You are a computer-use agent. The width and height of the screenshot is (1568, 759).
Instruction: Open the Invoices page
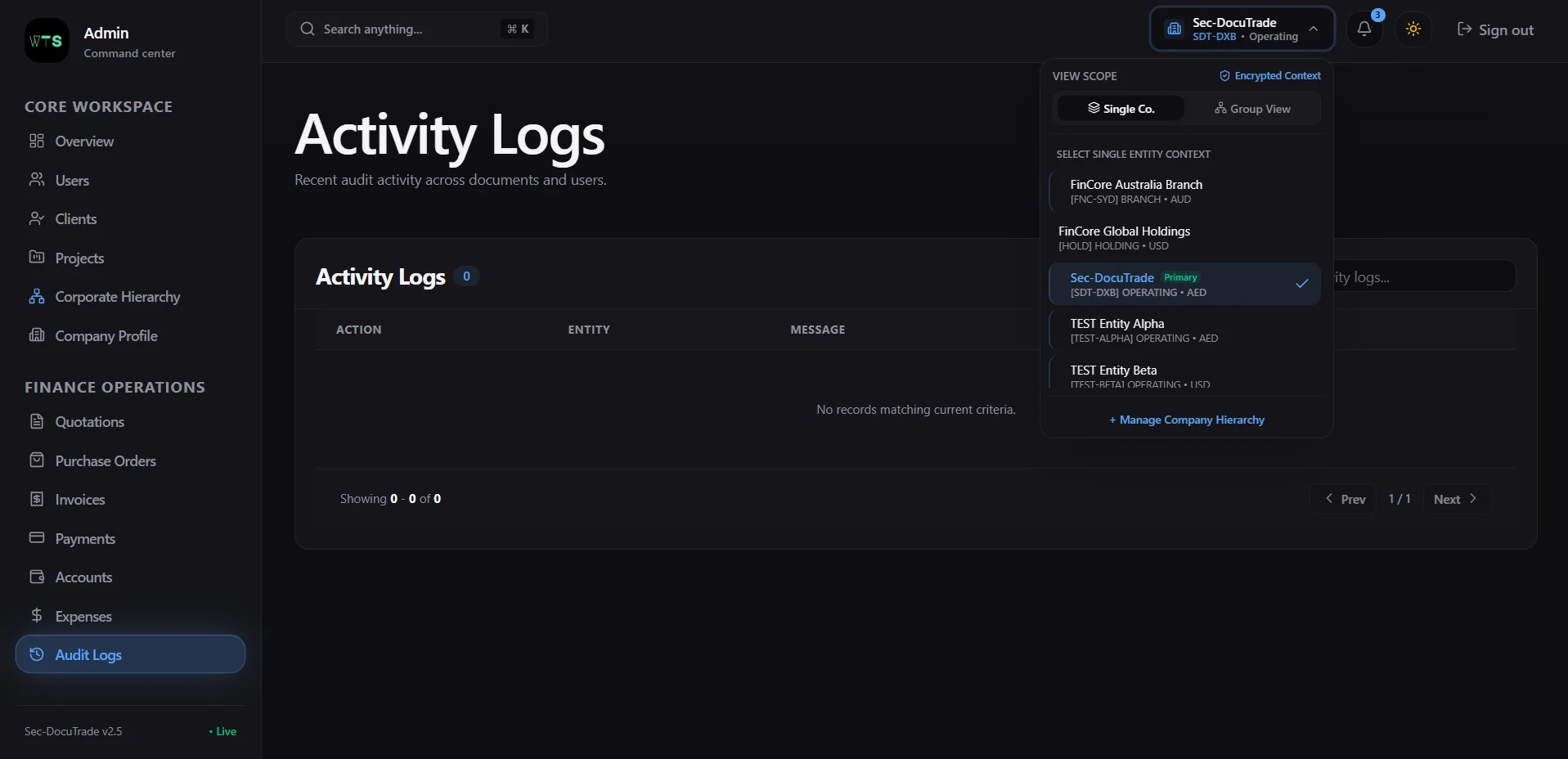pos(130,500)
